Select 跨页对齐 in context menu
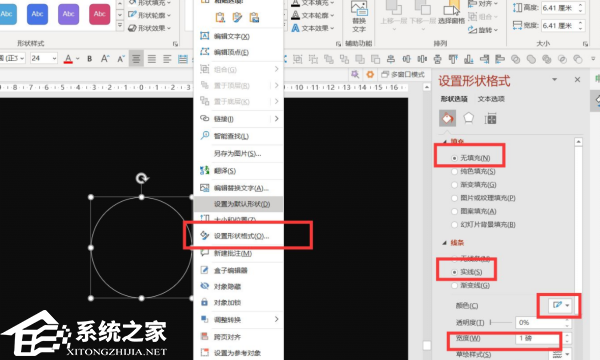Viewport: 600px width, 360px height. 239,337
